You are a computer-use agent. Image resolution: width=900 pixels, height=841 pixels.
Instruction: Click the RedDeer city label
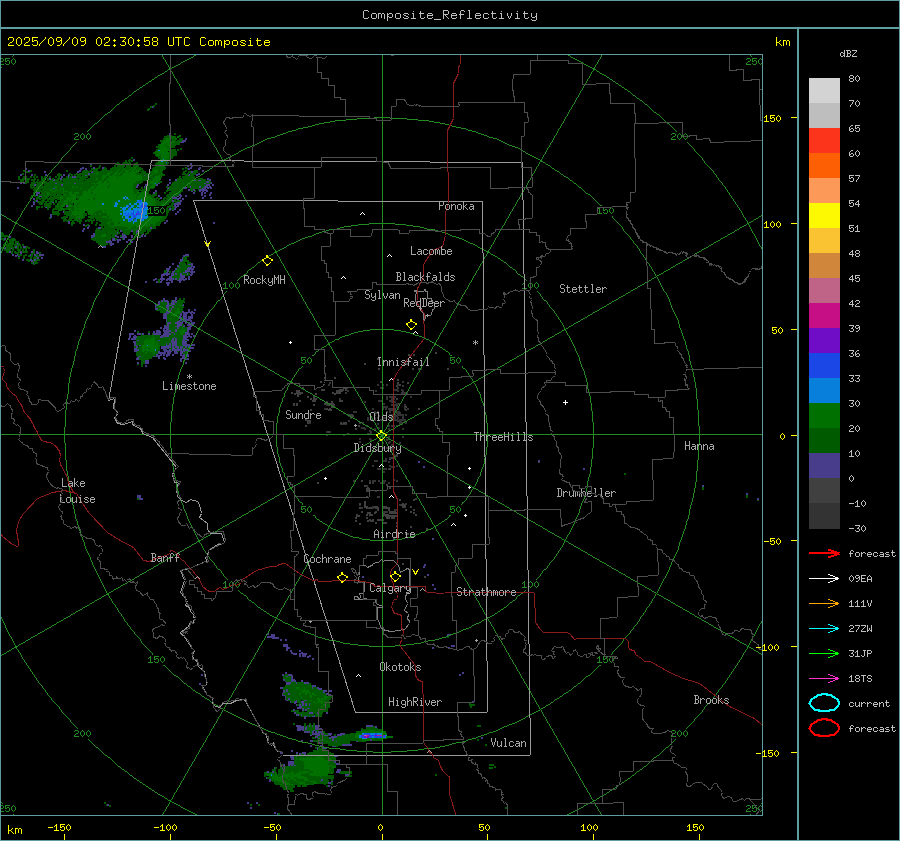[424, 303]
